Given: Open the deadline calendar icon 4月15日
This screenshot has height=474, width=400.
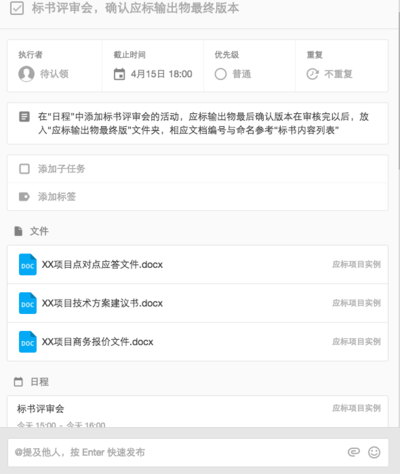Looking at the screenshot, I should point(119,74).
